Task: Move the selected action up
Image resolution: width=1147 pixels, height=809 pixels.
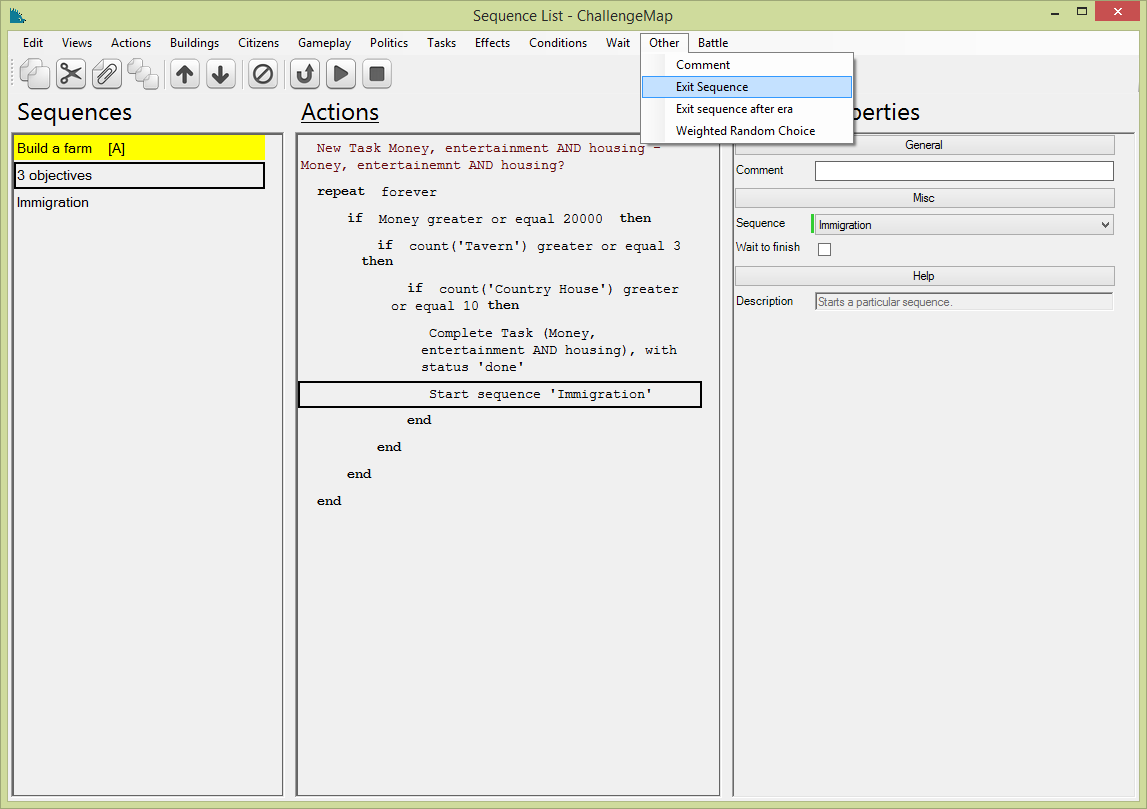Action: pyautogui.click(x=185, y=74)
